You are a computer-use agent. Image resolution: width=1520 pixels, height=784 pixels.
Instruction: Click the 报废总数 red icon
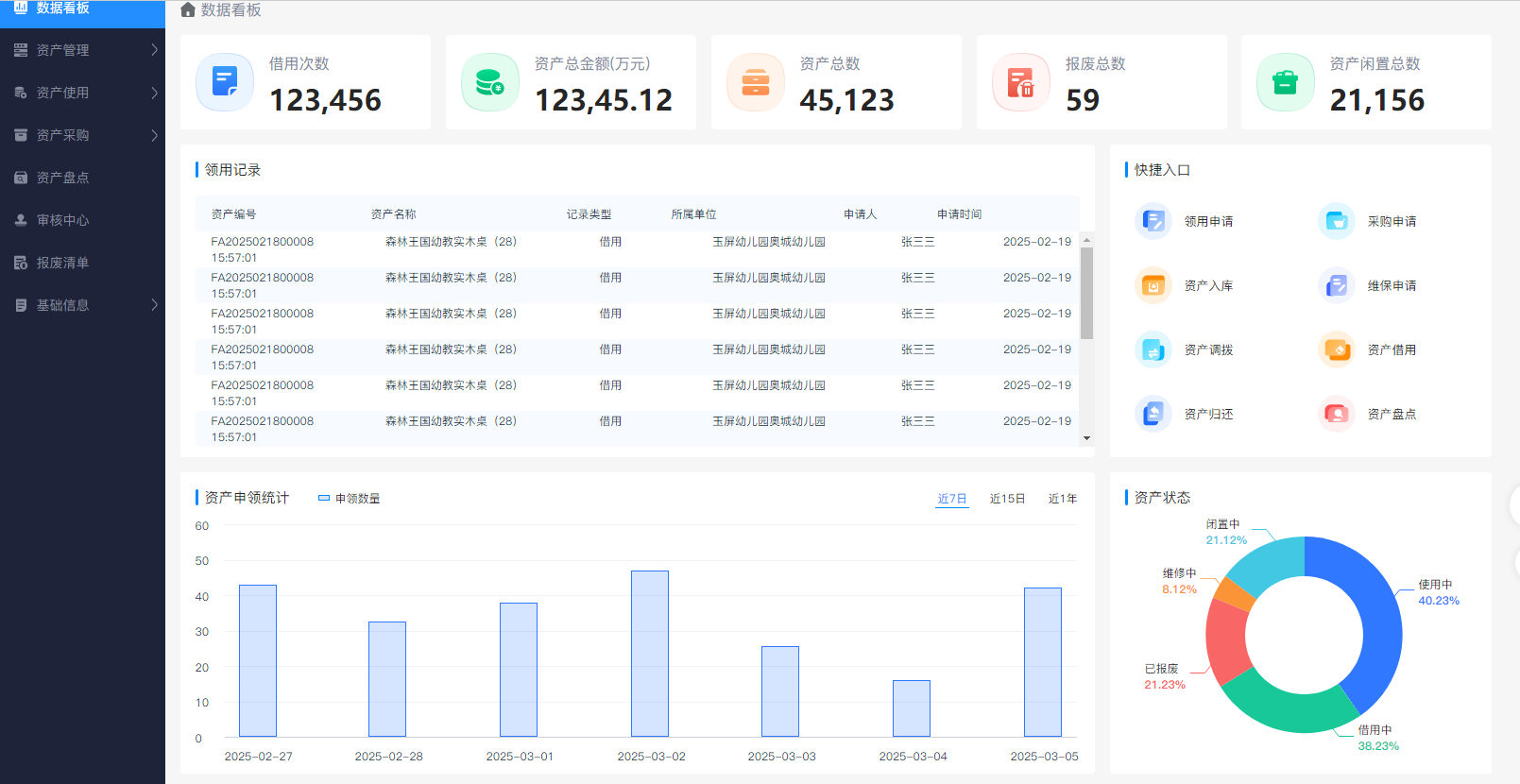1021,82
